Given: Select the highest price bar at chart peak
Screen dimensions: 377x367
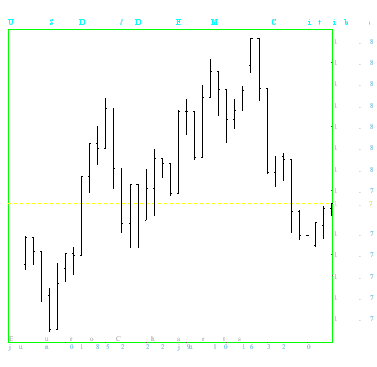Looking at the screenshot, I should (x=255, y=69).
